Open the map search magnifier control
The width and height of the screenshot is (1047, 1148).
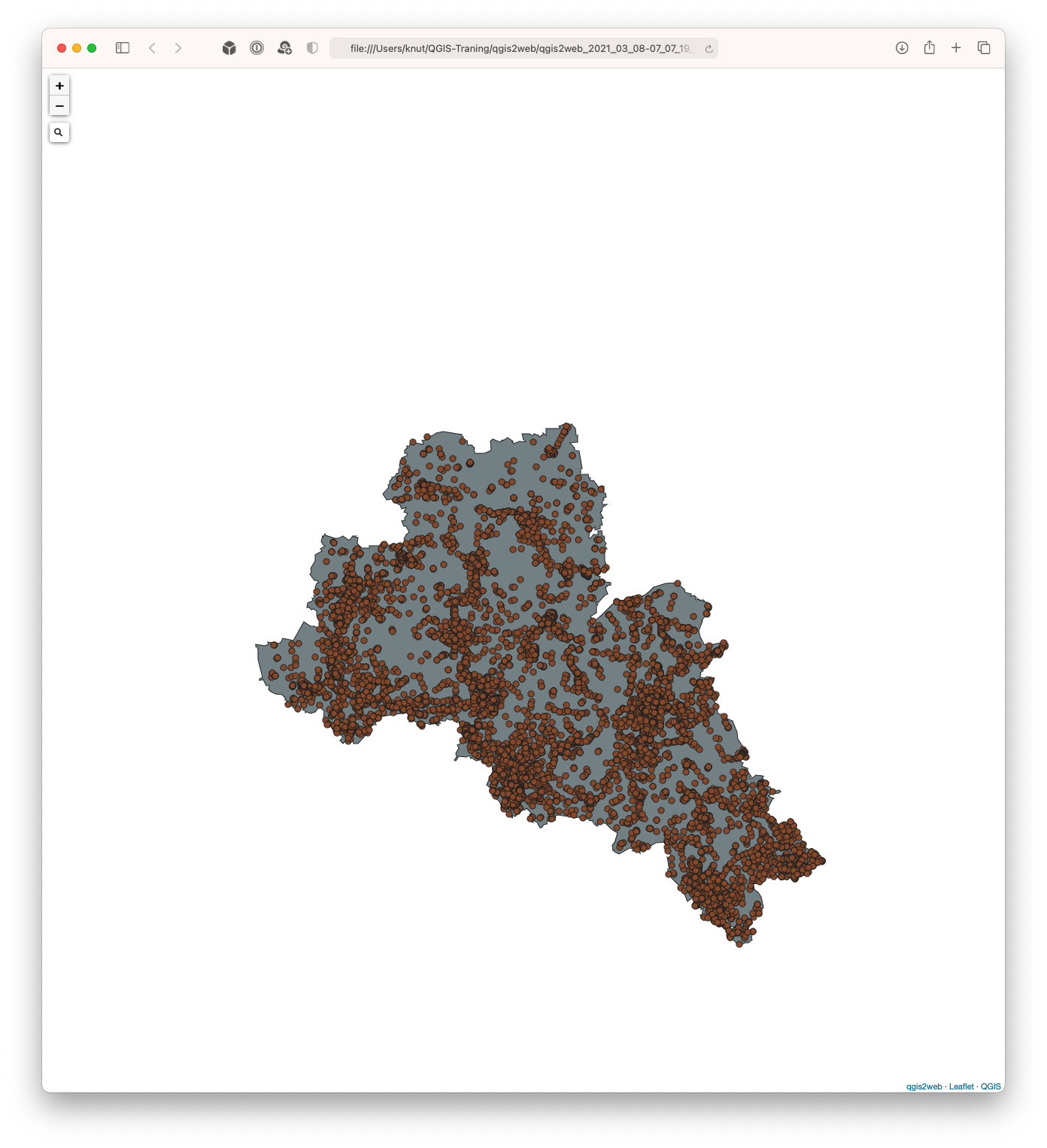(59, 132)
